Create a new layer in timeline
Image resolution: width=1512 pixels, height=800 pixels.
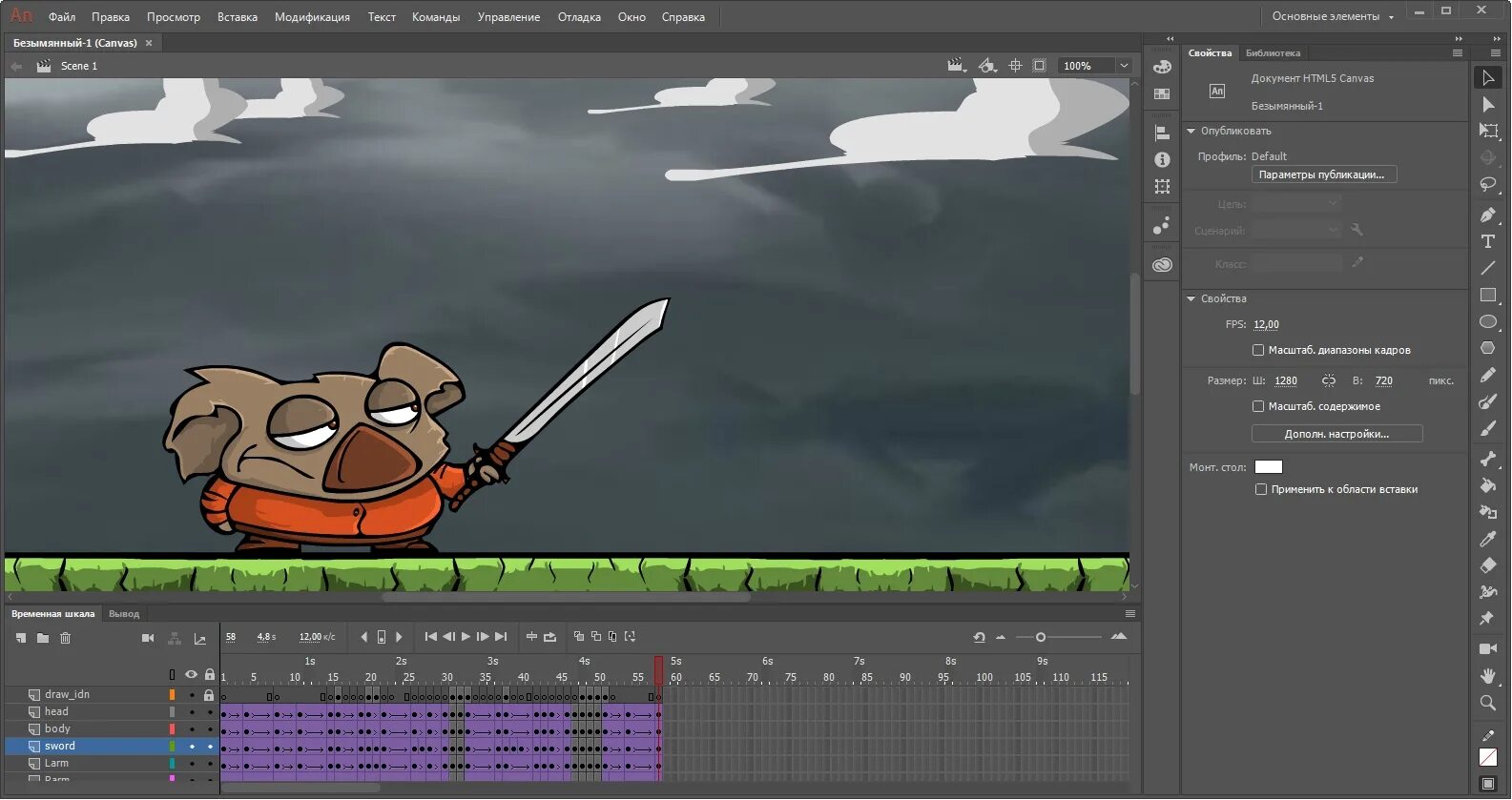tap(20, 638)
